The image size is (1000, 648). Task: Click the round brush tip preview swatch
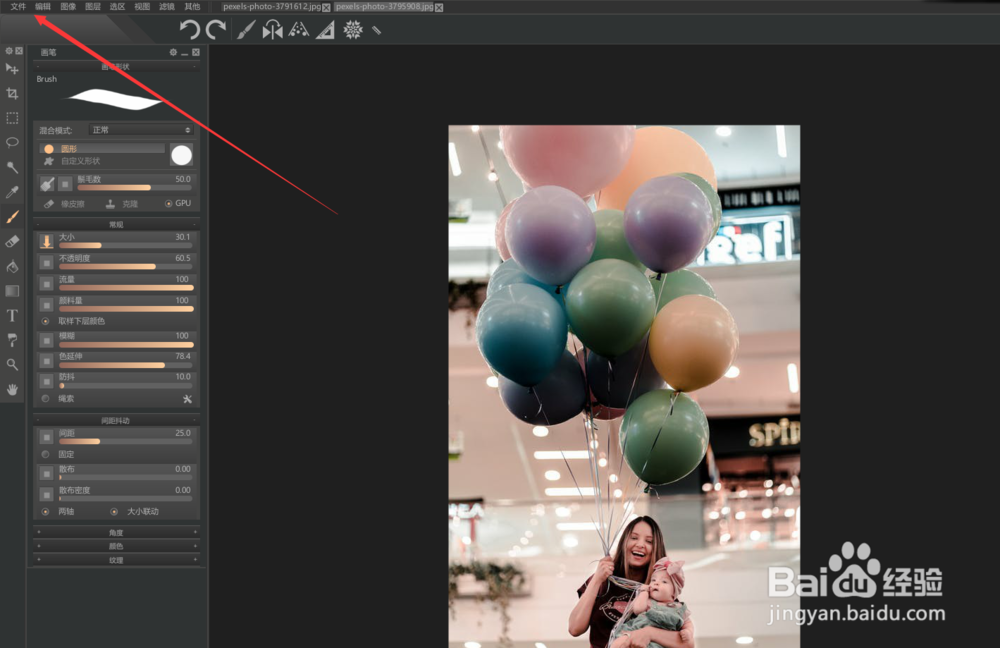(x=182, y=155)
